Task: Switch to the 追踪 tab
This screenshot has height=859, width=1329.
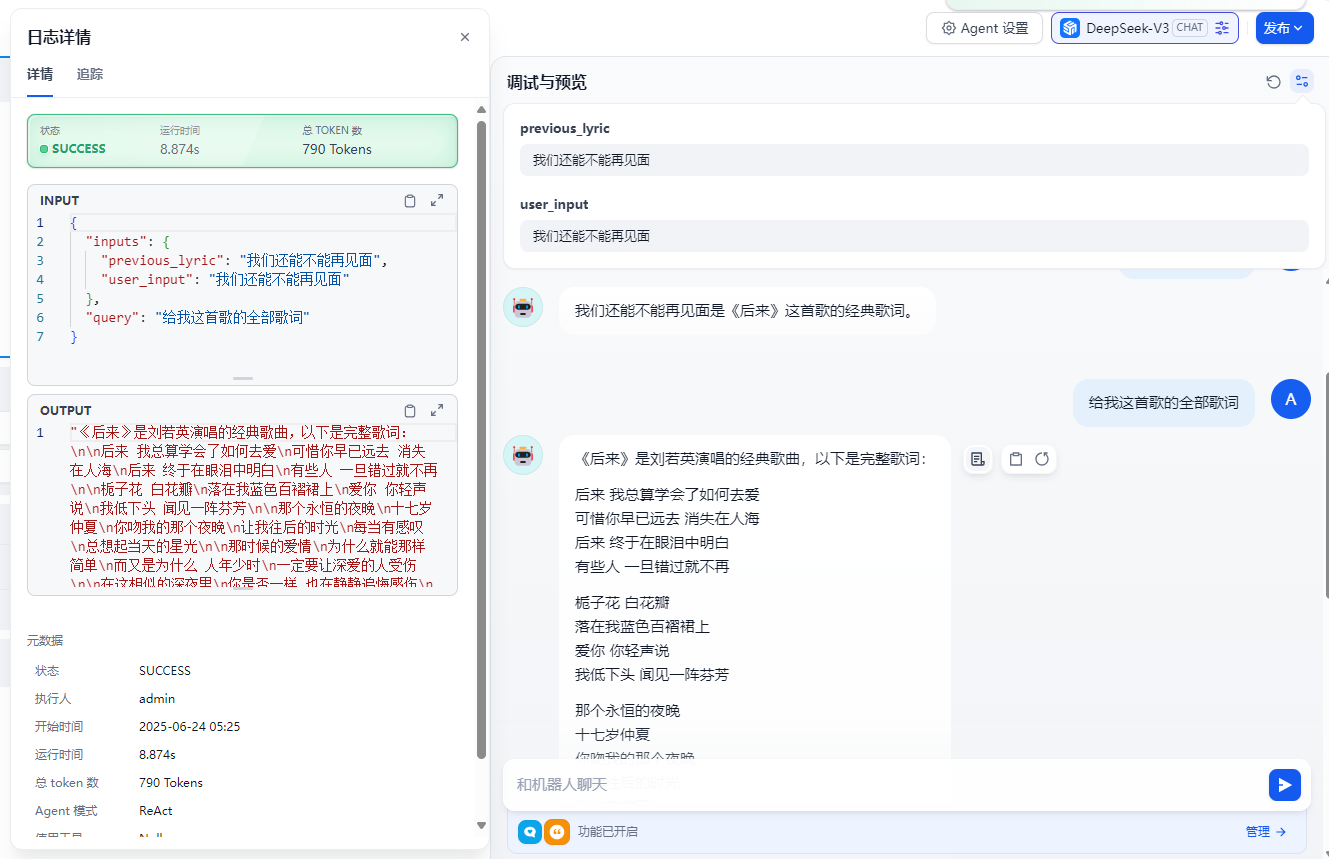Action: click(x=90, y=74)
